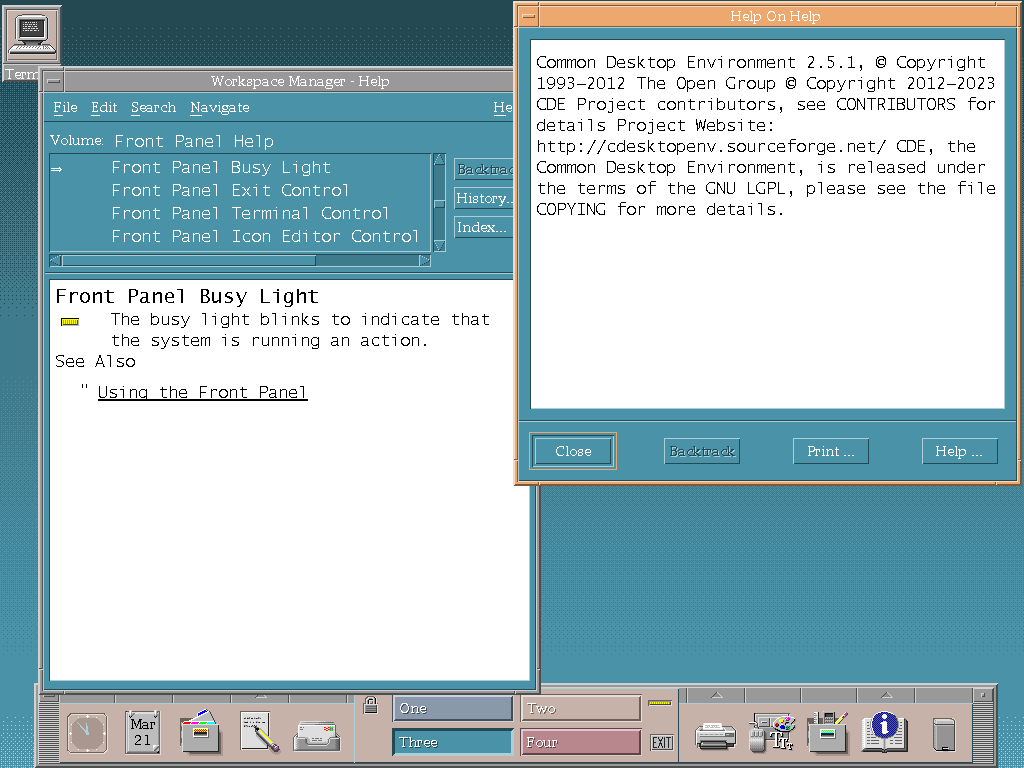Launch File Manager from the front panel
Viewport: 1024px width, 768px height.
click(201, 732)
